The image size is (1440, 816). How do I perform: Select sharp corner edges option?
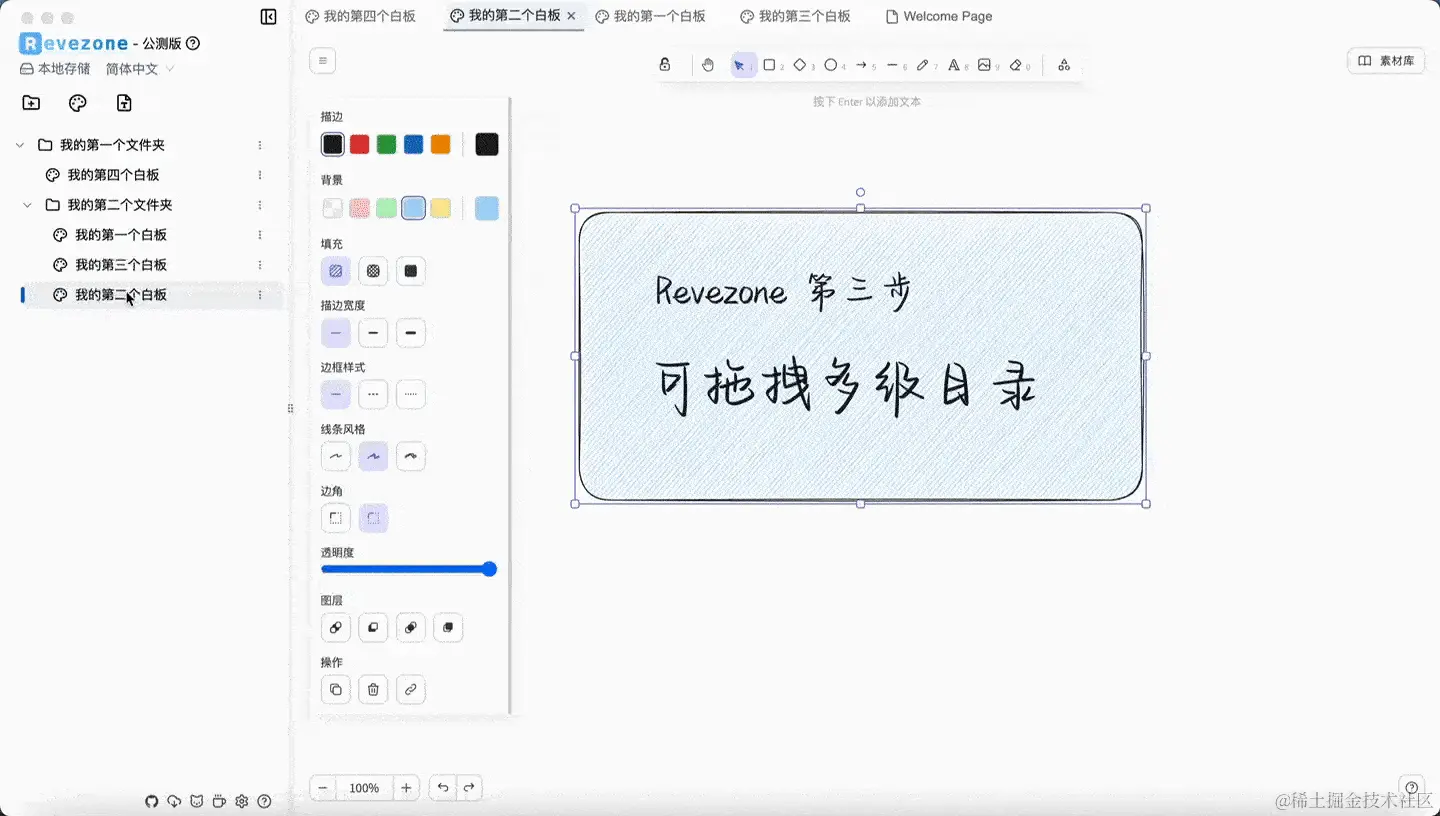336,518
